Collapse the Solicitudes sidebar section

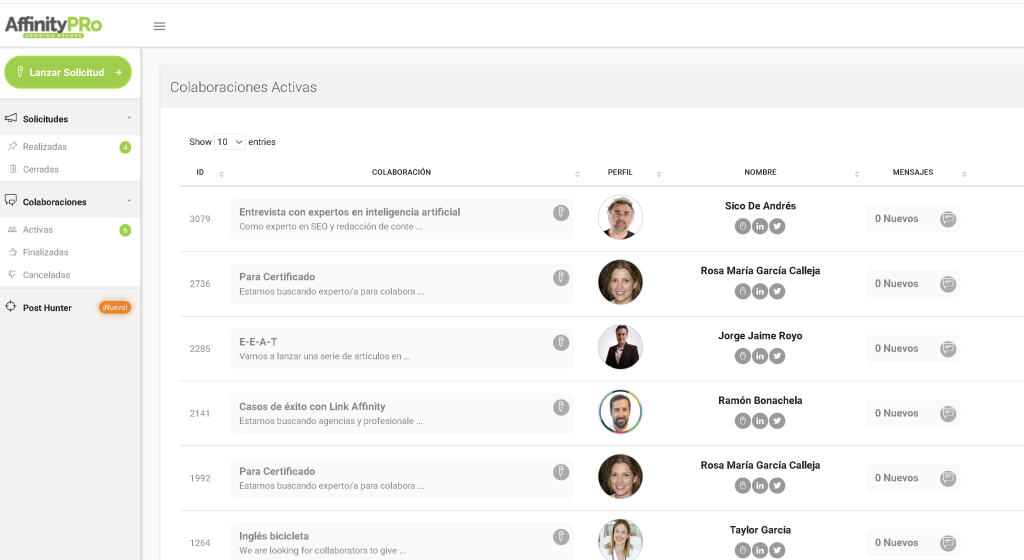tap(129, 119)
